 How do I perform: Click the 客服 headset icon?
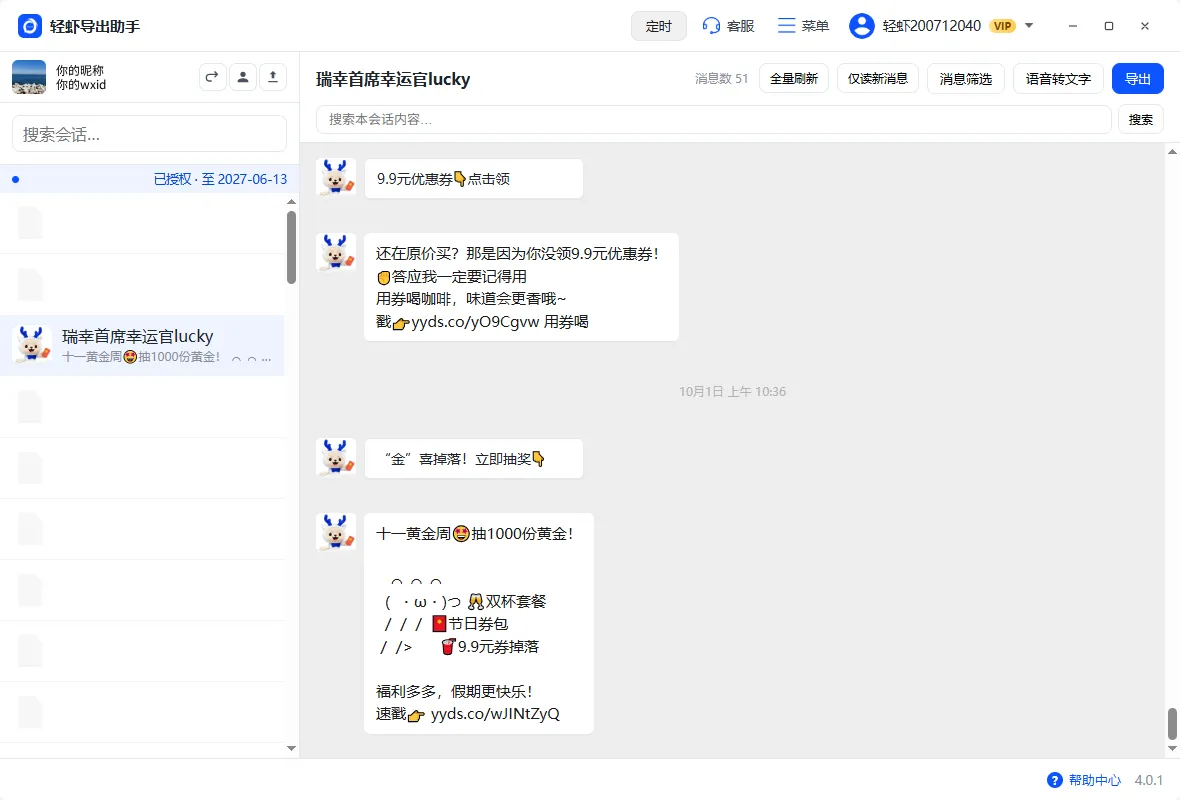point(710,26)
